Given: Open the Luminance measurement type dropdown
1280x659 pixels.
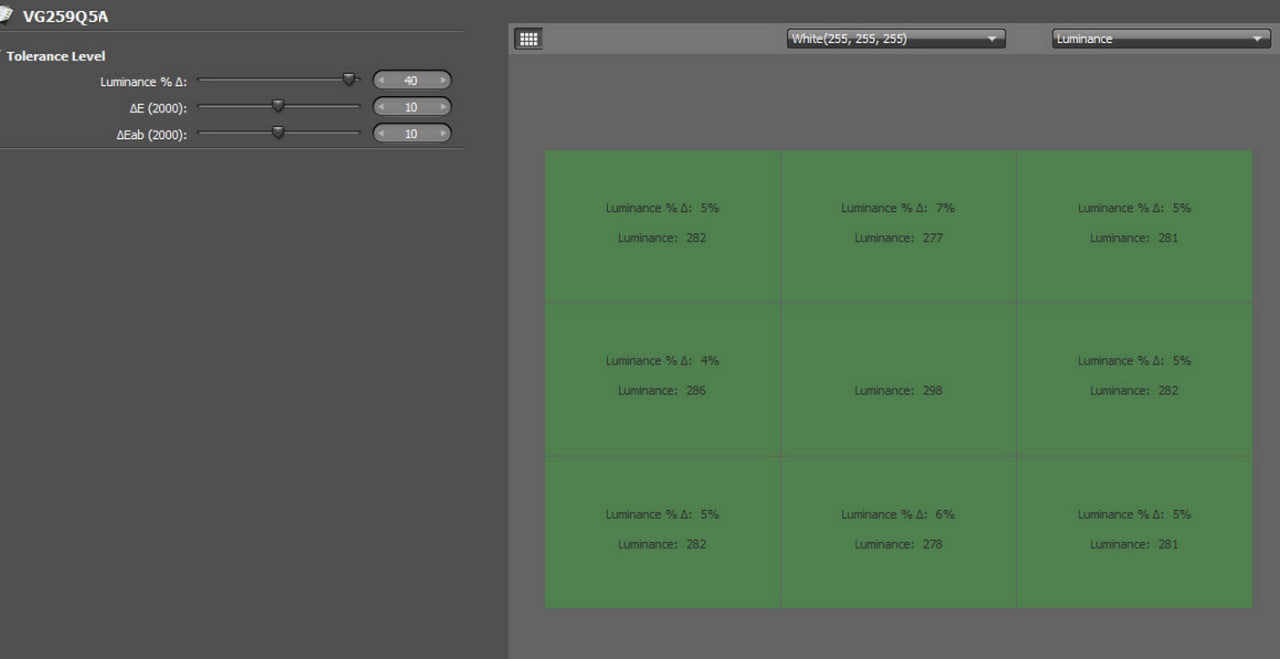Looking at the screenshot, I should coord(1160,39).
